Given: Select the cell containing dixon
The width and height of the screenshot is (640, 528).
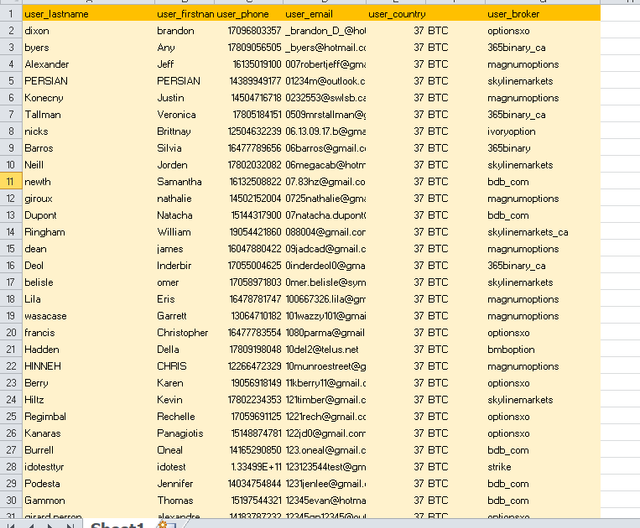Looking at the screenshot, I should pyautogui.click(x=89, y=31).
